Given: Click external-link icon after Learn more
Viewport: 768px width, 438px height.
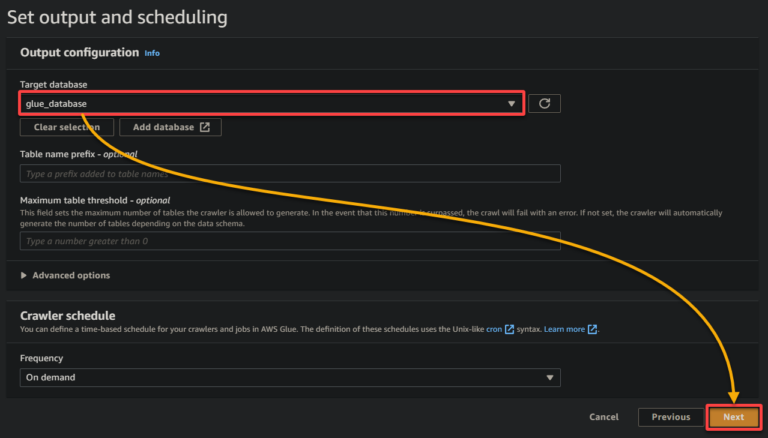Looking at the screenshot, I should pyautogui.click(x=593, y=329).
